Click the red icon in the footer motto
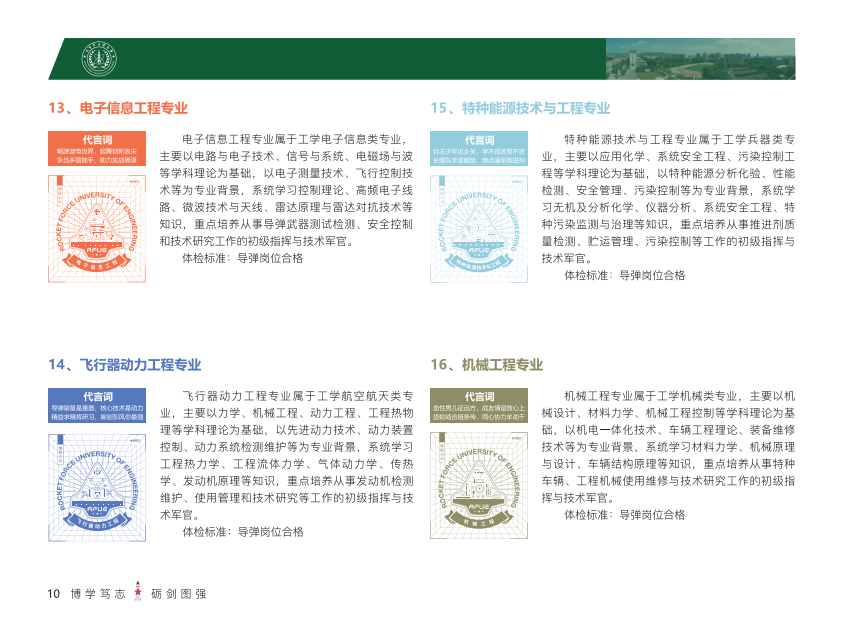This screenshot has height=628, width=847. [139, 593]
